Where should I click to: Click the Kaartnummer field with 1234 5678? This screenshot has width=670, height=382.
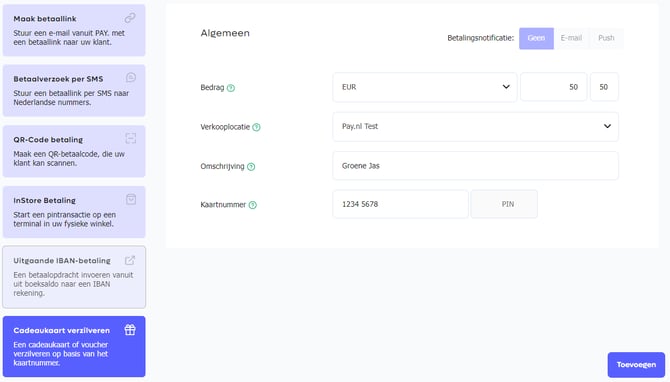[x=400, y=204]
